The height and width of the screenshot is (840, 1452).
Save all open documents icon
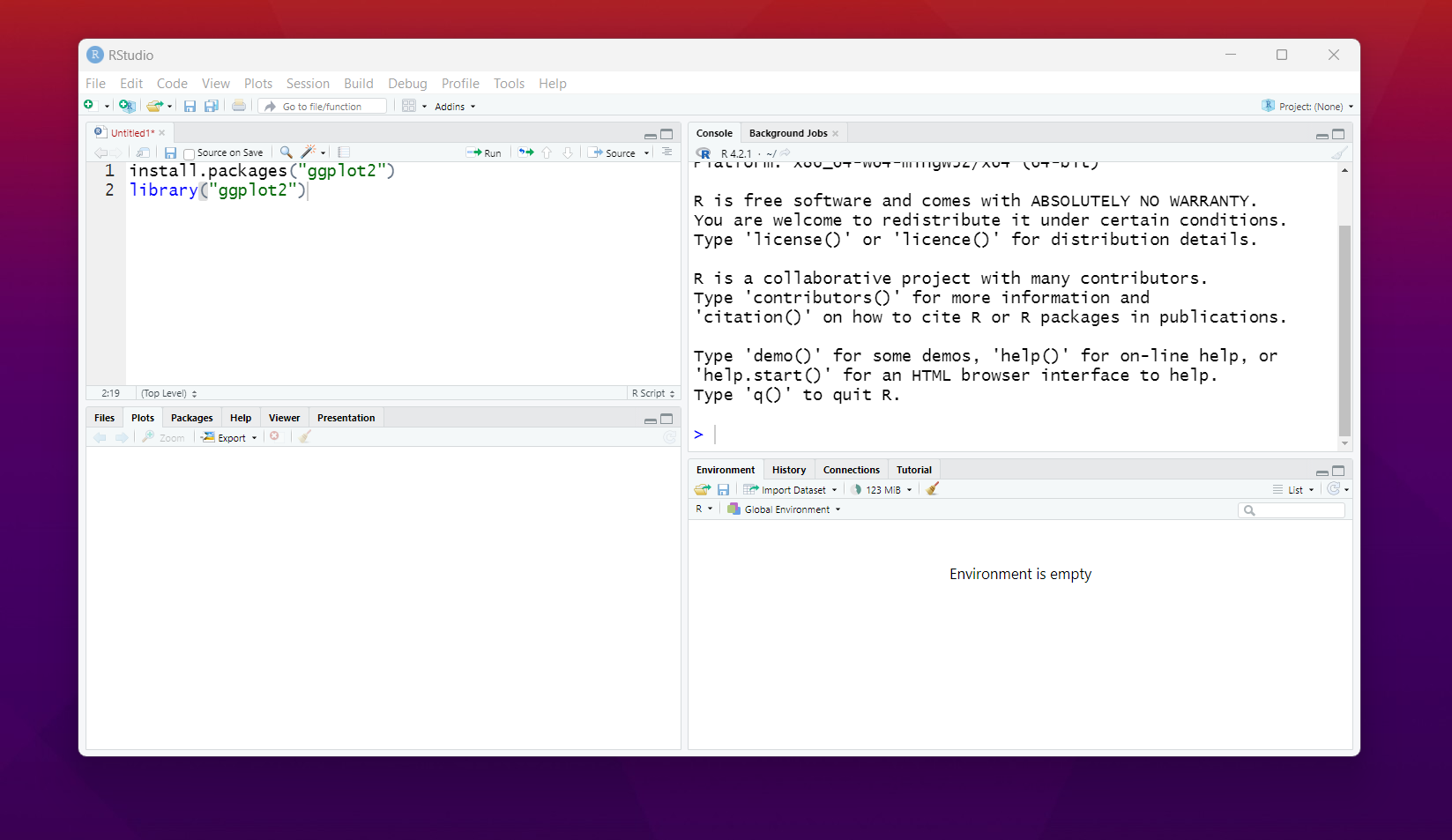[x=212, y=106]
